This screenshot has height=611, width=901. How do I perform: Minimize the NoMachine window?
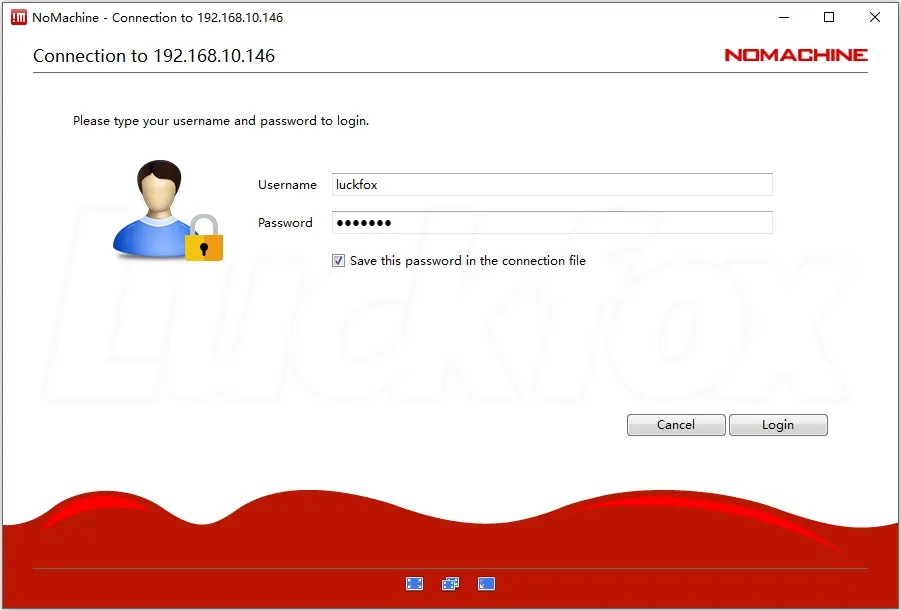point(784,17)
